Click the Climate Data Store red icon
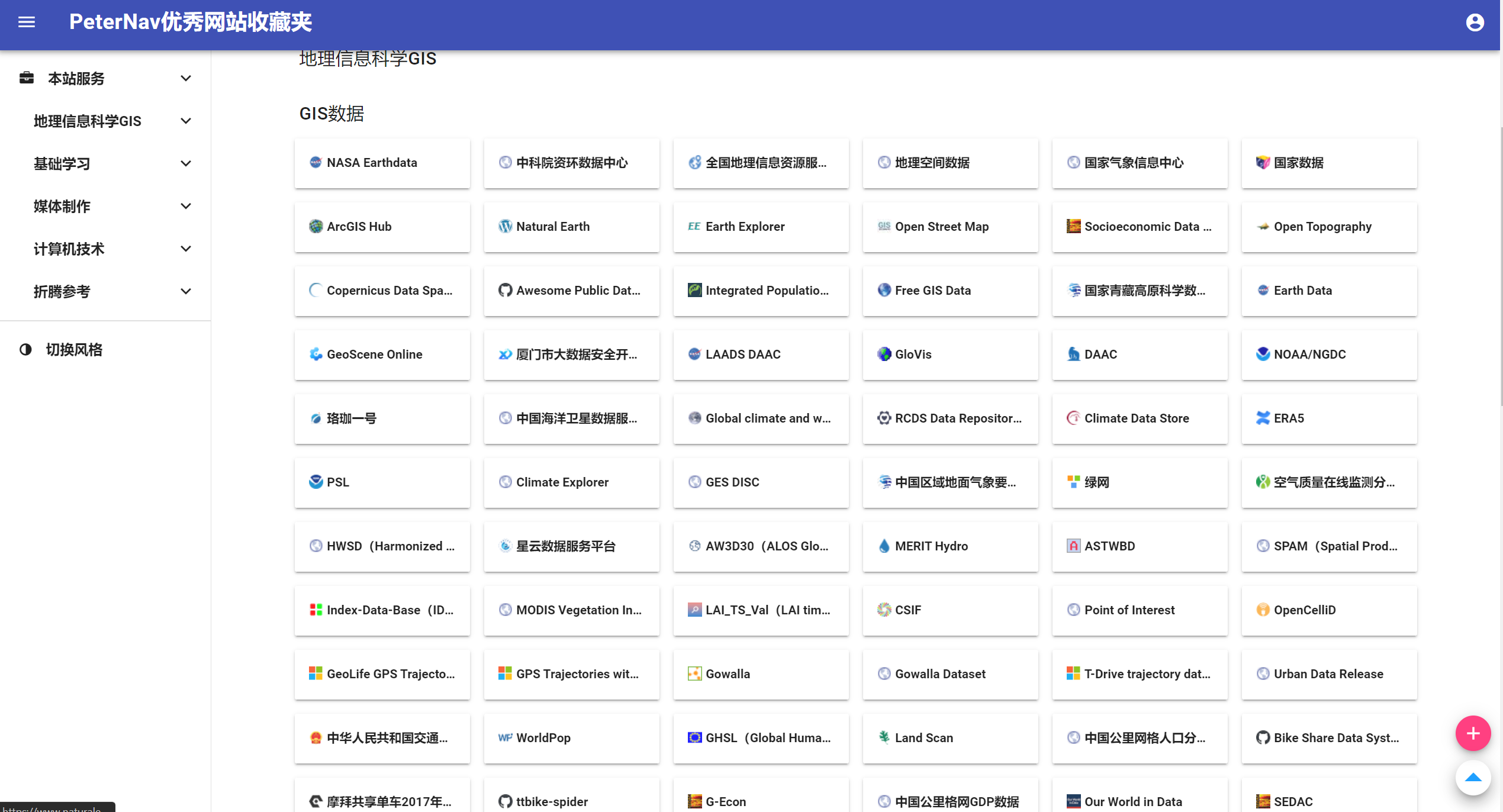Screen dimensions: 1503x812 click(1073, 418)
